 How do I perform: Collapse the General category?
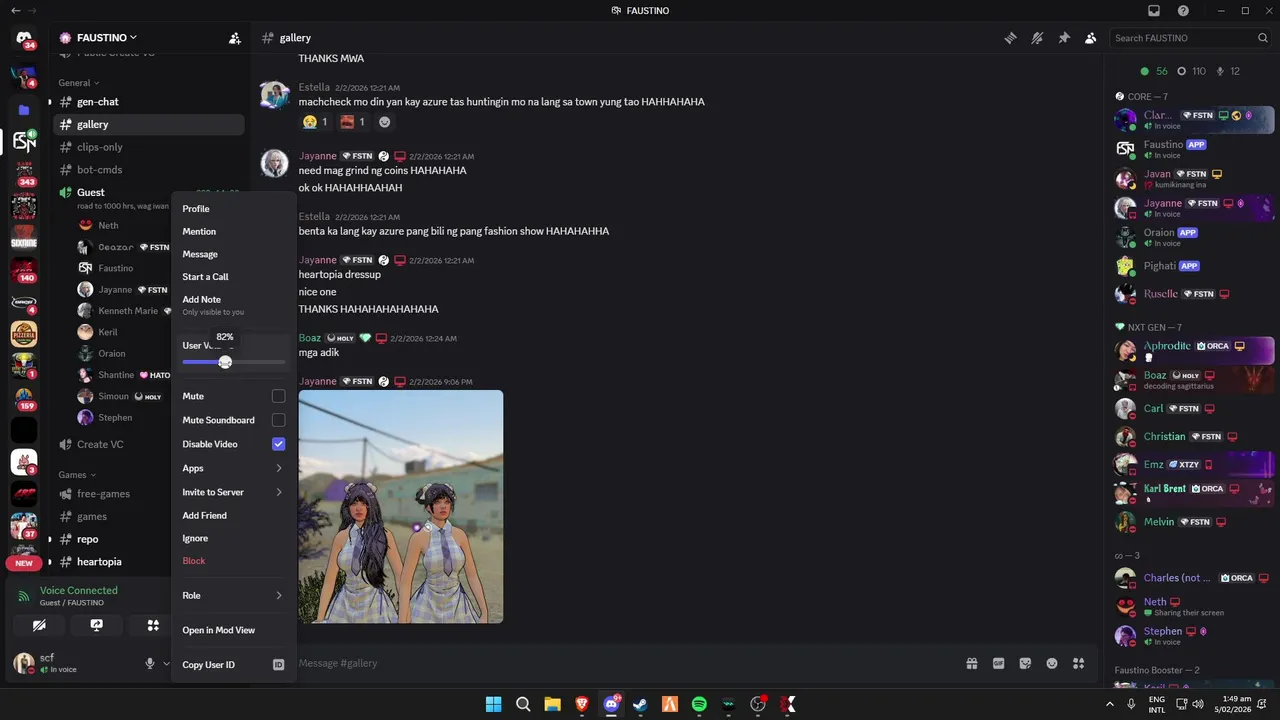click(x=79, y=83)
